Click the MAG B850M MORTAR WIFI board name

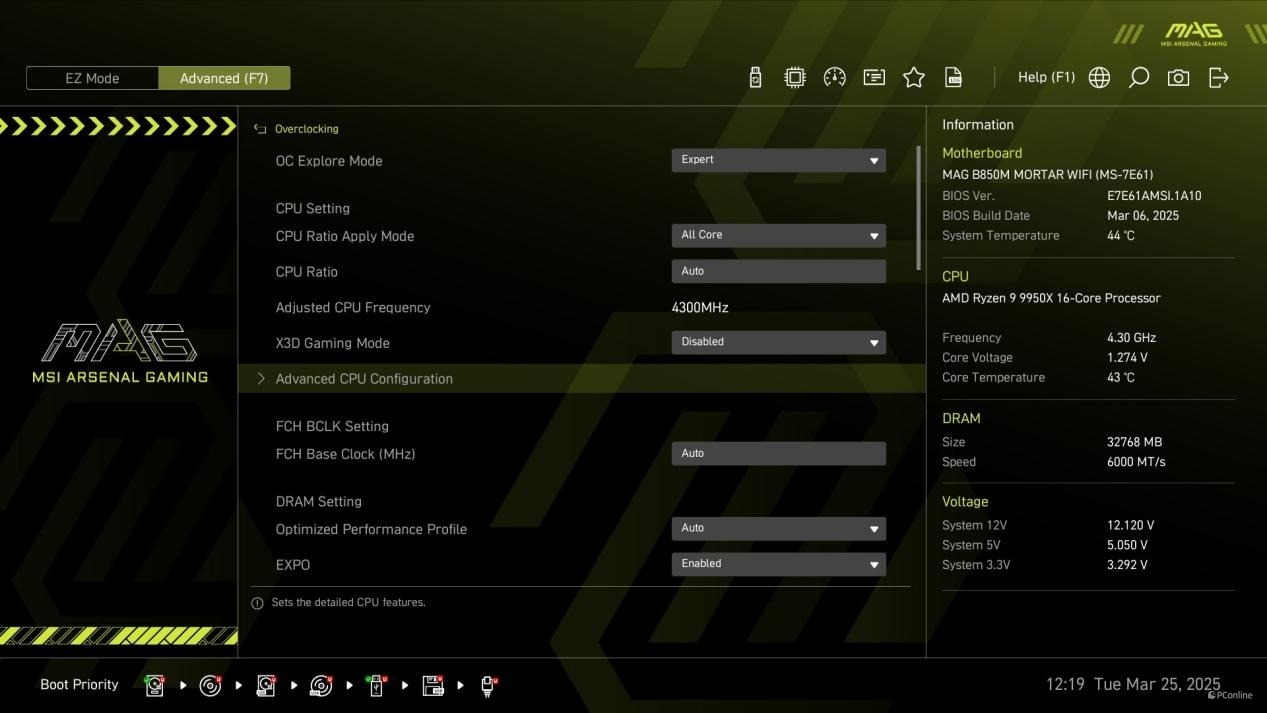(x=1047, y=175)
